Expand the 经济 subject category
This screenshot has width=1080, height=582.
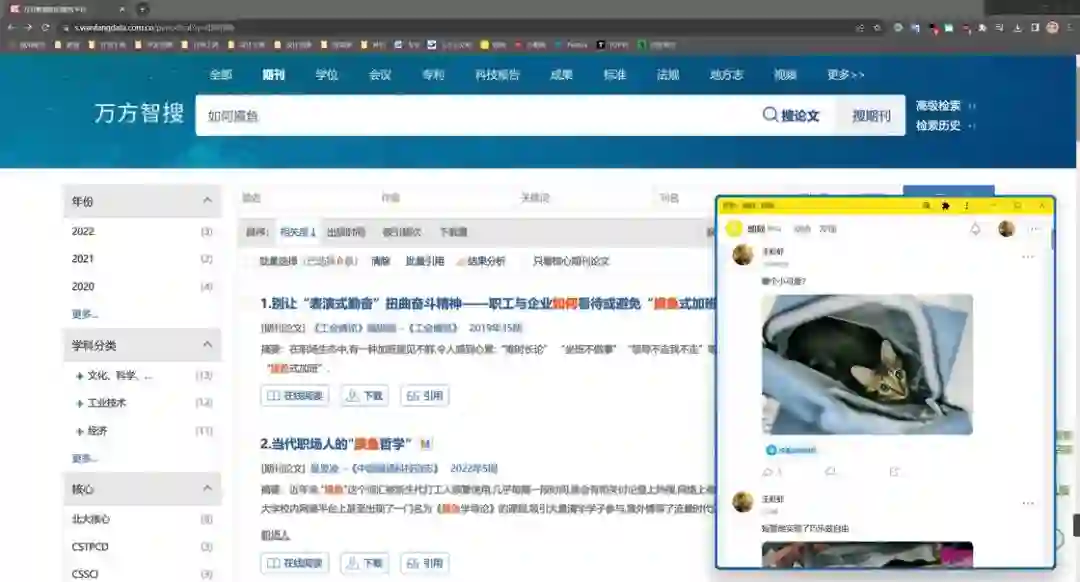79,431
